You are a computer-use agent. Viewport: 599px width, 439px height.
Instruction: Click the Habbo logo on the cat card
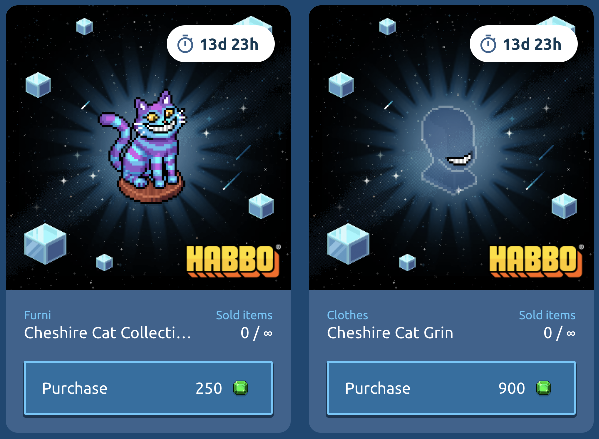pos(233,261)
